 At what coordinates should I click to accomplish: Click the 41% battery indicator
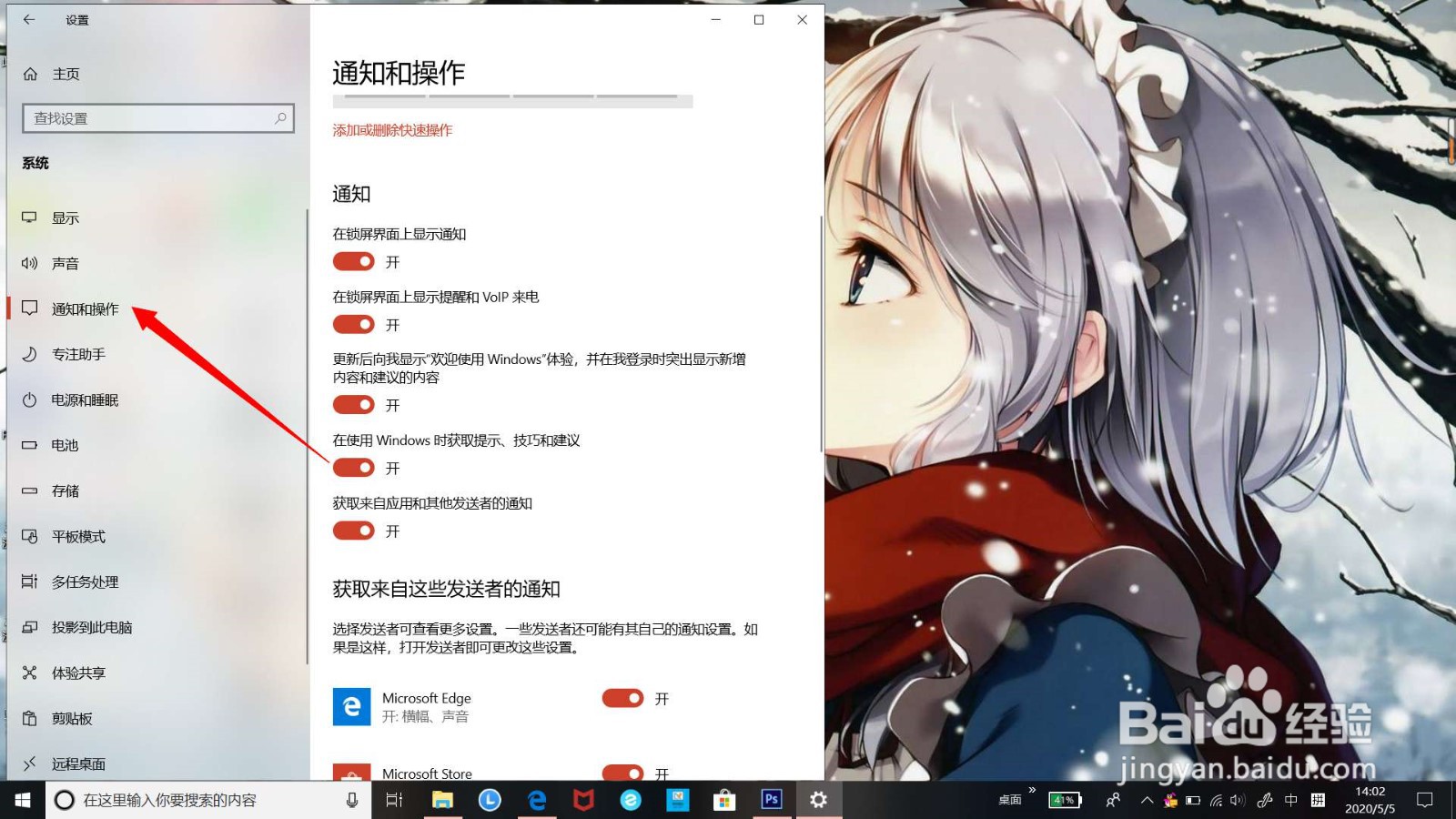1065,800
